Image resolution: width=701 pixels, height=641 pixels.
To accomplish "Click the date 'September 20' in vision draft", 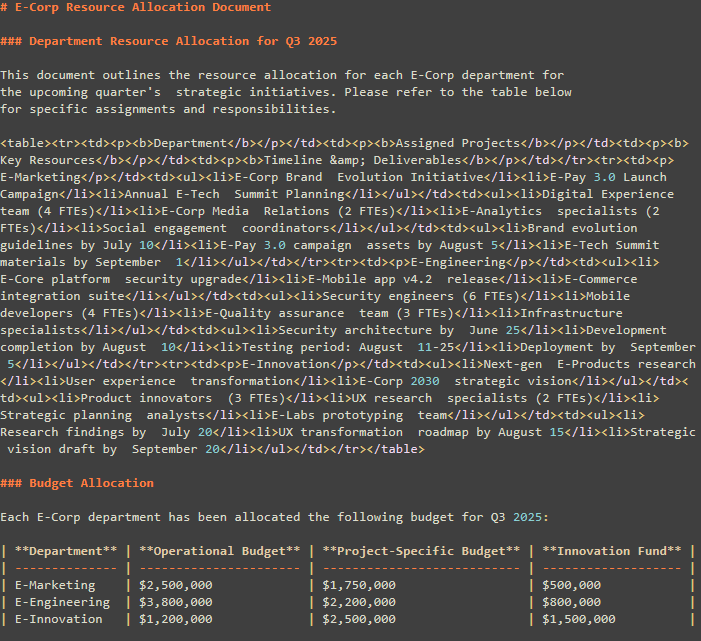I will (x=176, y=449).
